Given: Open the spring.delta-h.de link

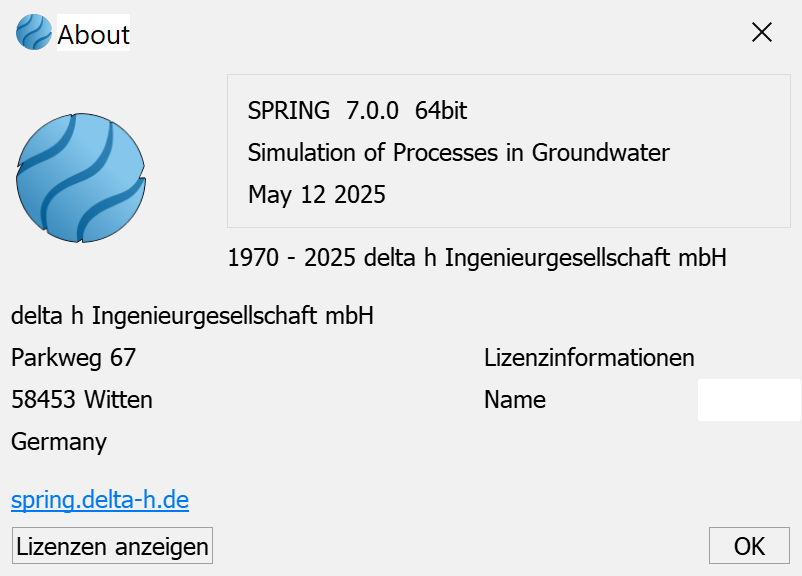Looking at the screenshot, I should coord(100,500).
